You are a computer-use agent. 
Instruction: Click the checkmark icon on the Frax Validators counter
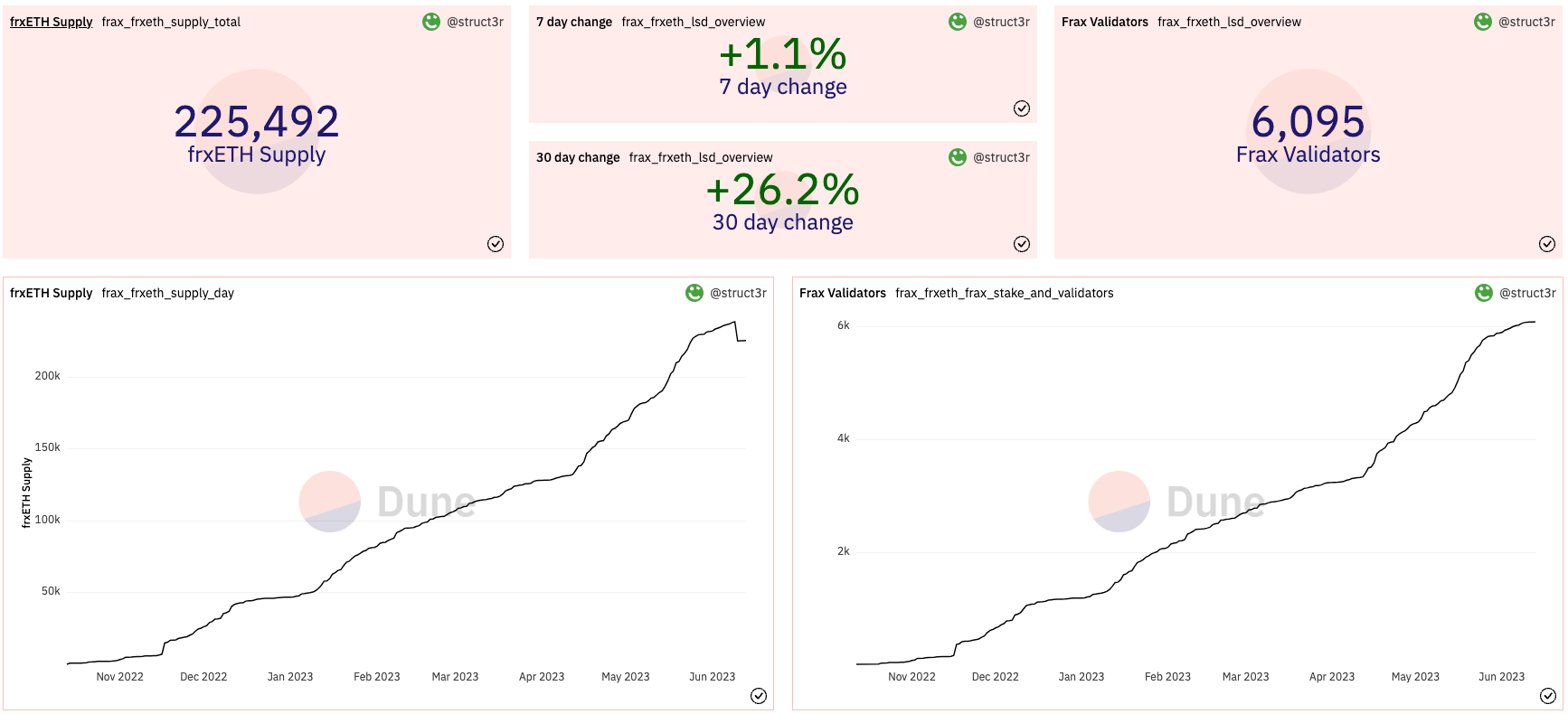[x=1547, y=244]
